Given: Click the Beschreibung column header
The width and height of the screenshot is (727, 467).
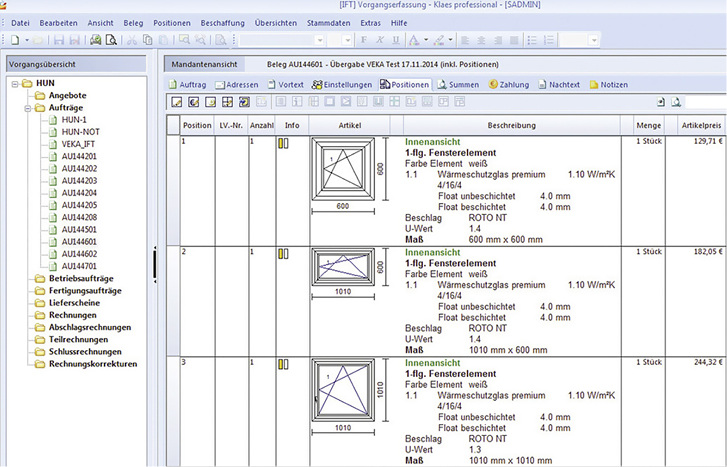Looking at the screenshot, I should point(512,126).
